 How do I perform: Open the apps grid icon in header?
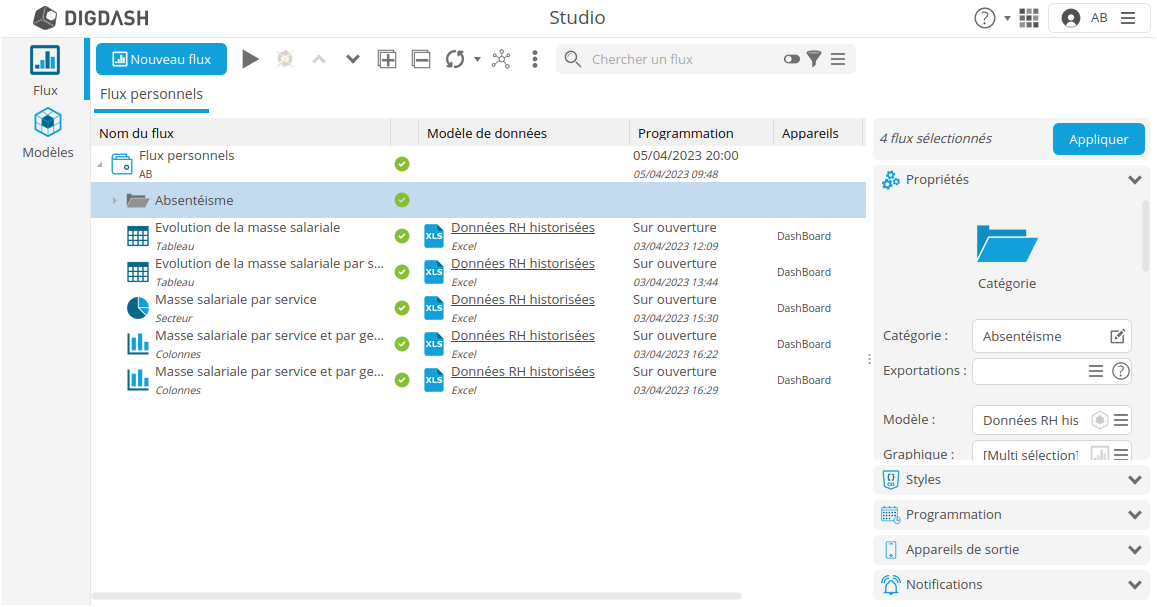coord(1029,18)
